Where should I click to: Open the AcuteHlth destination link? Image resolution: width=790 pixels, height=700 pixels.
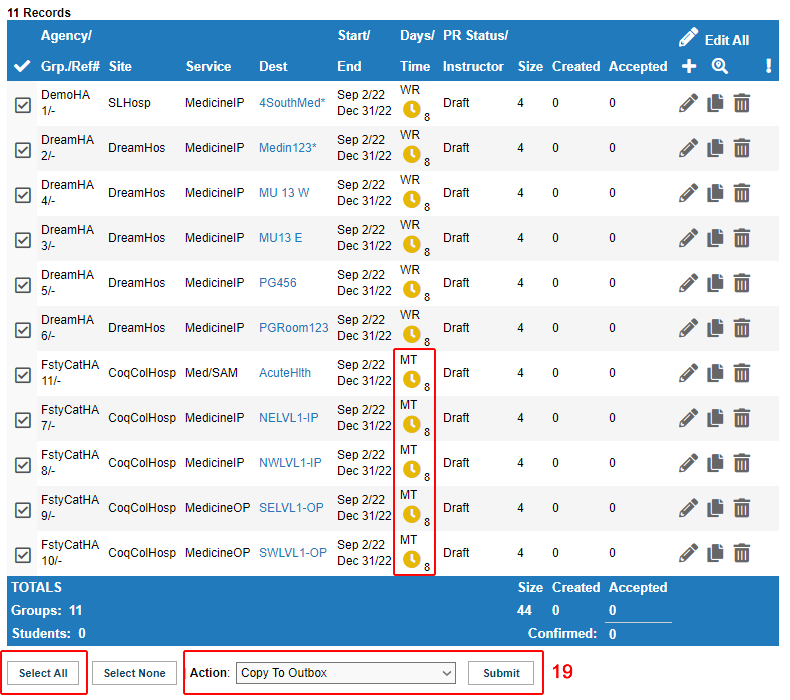[x=285, y=373]
